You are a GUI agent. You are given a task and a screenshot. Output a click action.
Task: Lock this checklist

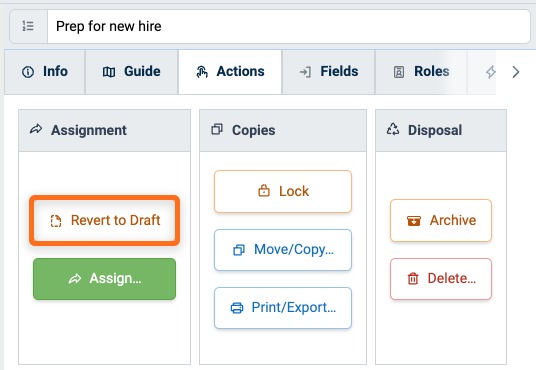pyautogui.click(x=283, y=191)
